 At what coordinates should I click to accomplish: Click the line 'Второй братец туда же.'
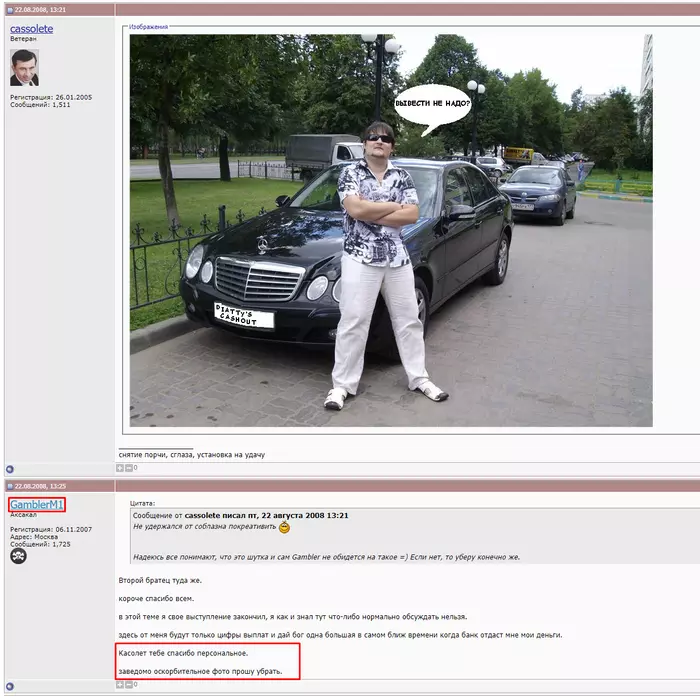click(160, 580)
